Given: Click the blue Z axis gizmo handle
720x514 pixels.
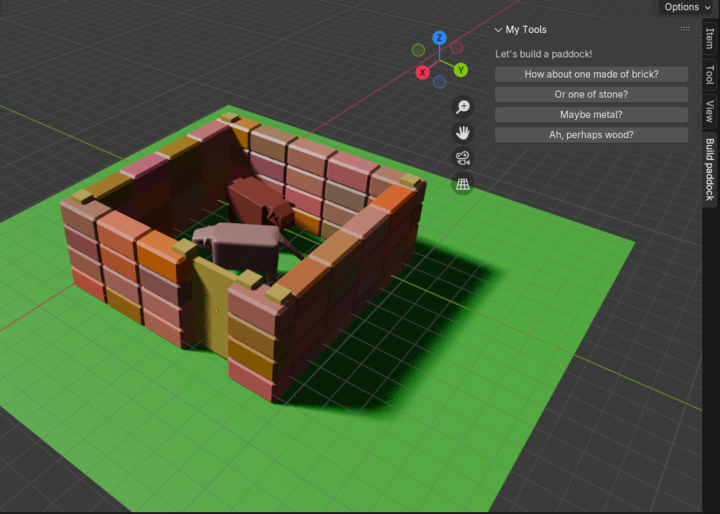Looking at the screenshot, I should coord(439,38).
